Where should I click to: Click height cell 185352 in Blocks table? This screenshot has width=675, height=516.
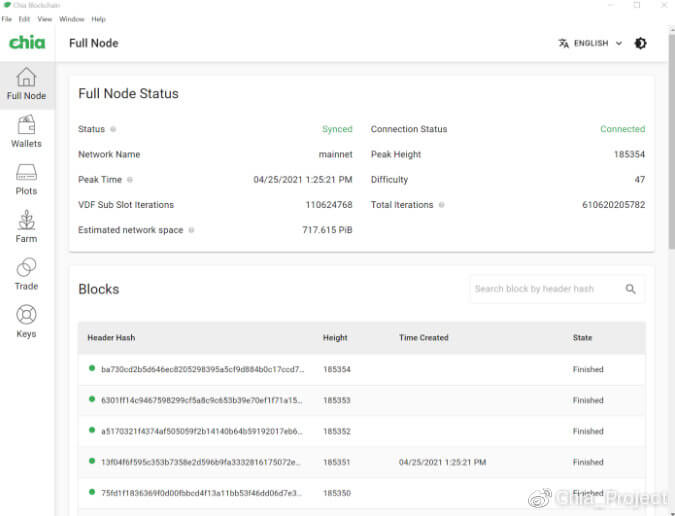click(x=337, y=431)
